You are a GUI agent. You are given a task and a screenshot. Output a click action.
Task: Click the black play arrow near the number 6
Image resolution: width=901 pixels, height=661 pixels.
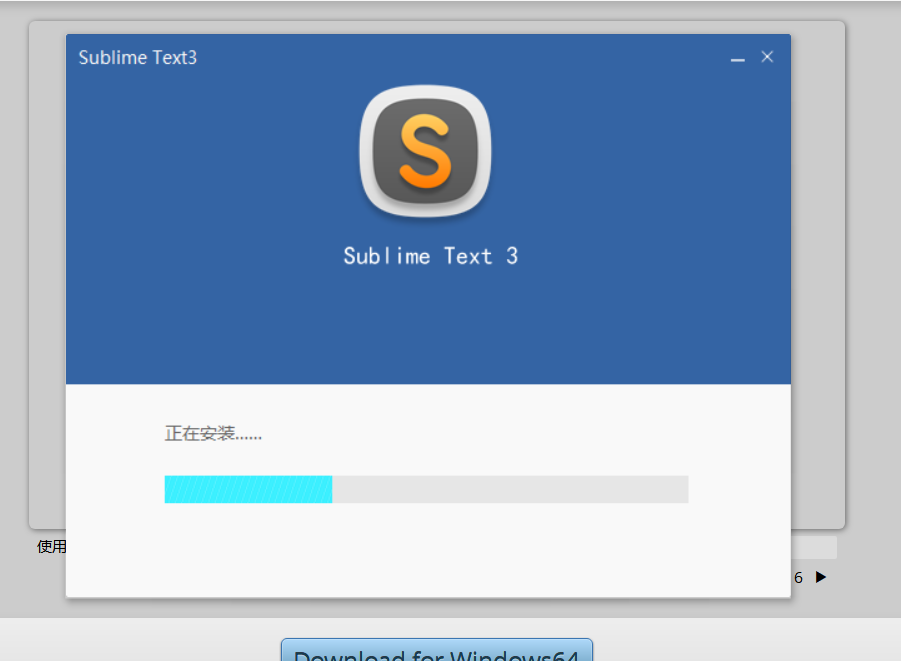(x=820, y=577)
